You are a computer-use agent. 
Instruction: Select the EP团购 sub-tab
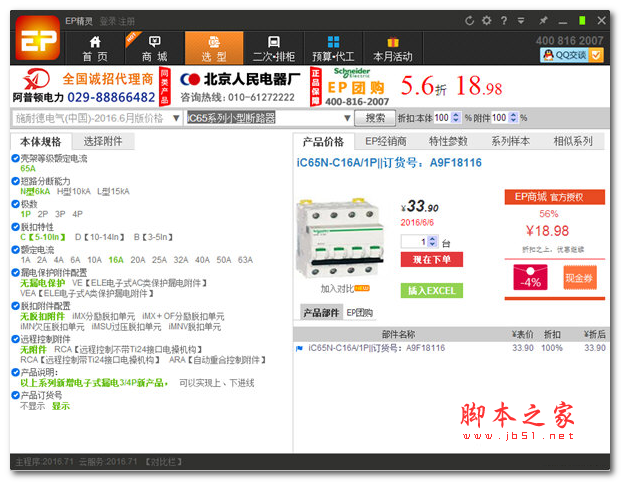point(360,313)
